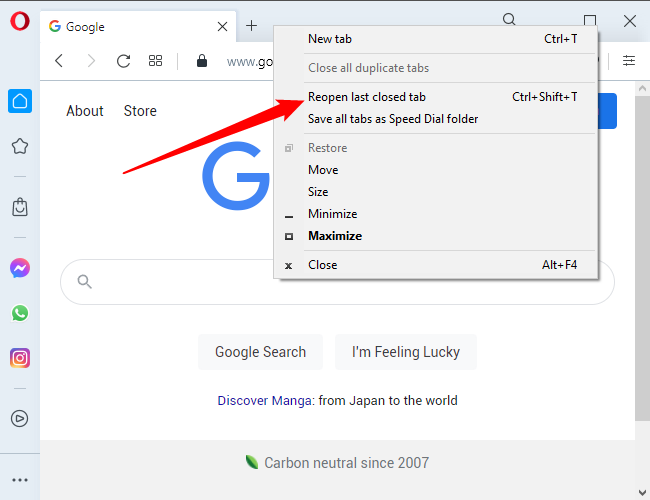Choose Reopen last closed tab
This screenshot has width=650, height=500.
366,97
